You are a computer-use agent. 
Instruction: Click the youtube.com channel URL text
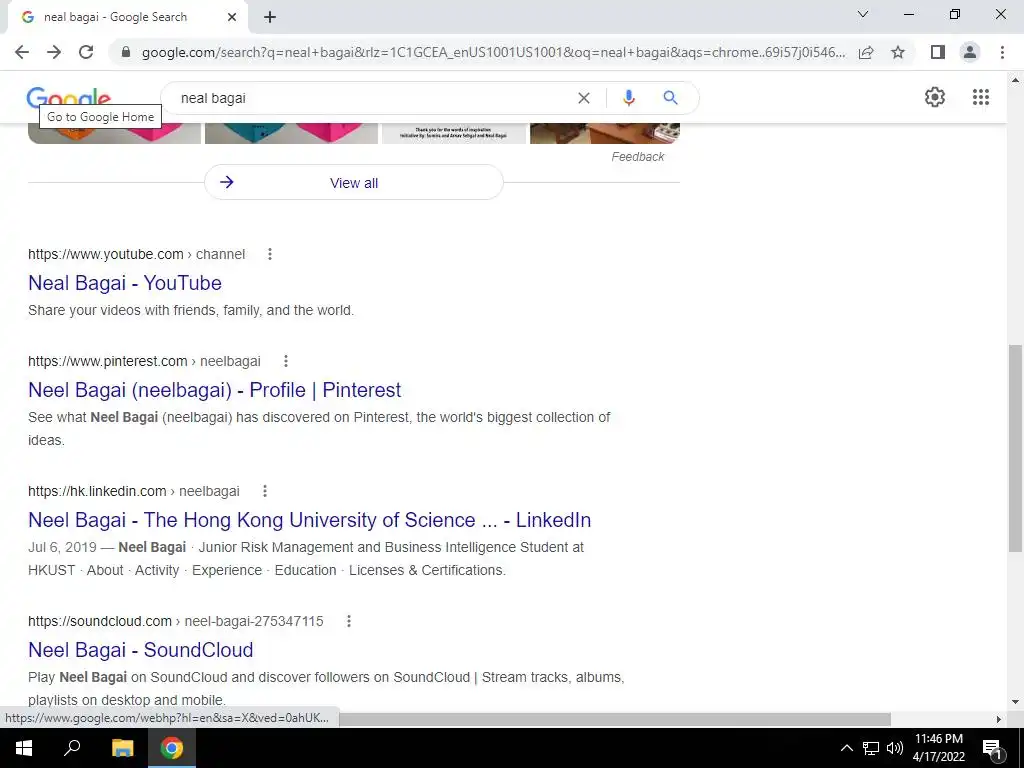pos(136,254)
